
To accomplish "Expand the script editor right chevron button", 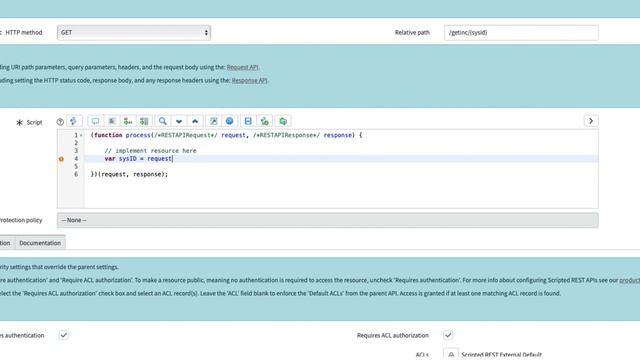I will [591, 121].
